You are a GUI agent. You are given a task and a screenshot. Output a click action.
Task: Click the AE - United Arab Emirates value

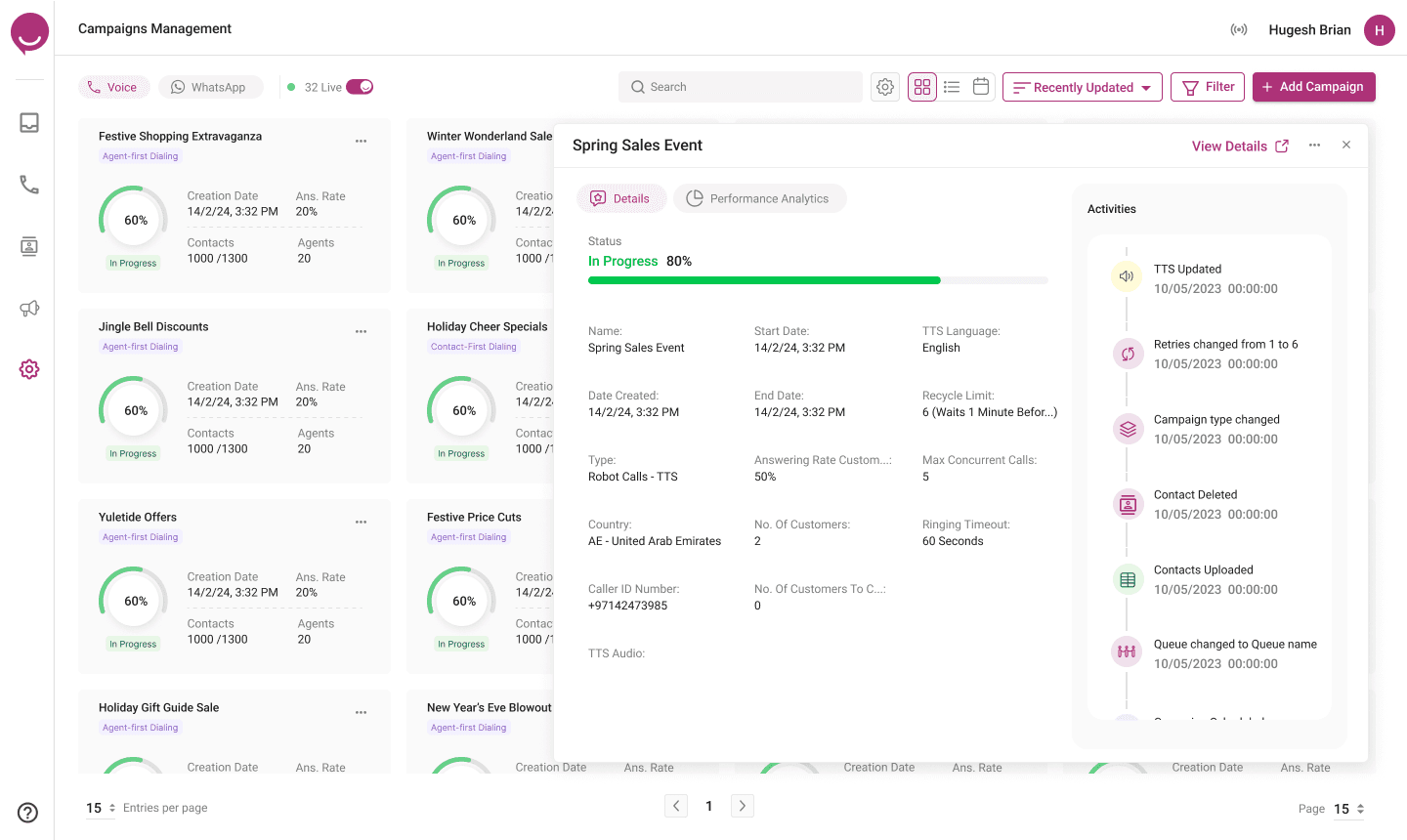point(655,541)
